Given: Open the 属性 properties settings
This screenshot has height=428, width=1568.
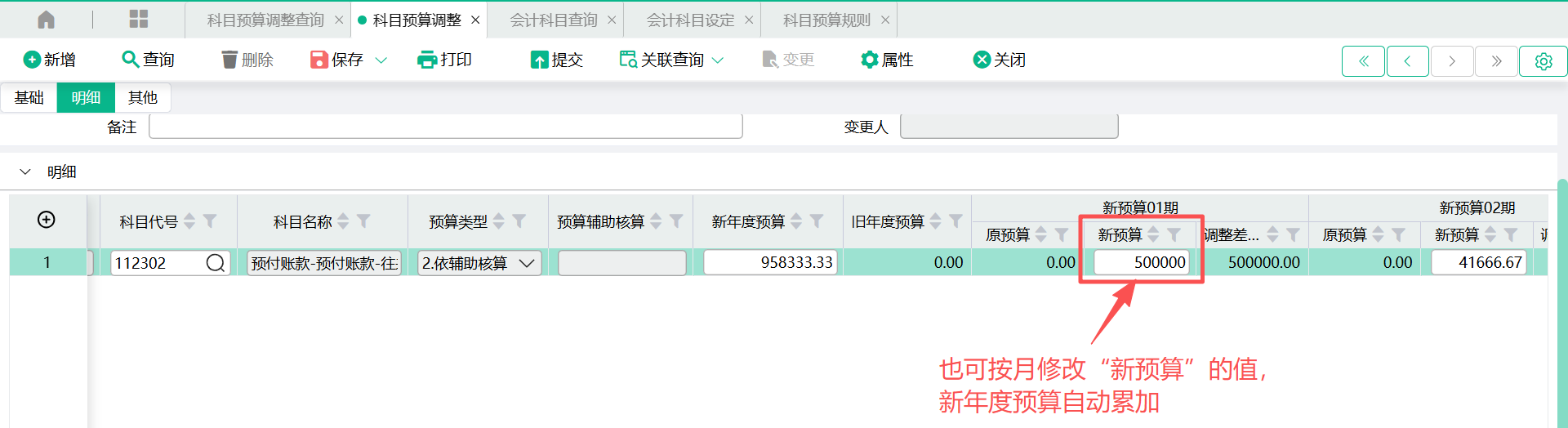Looking at the screenshot, I should tap(887, 60).
